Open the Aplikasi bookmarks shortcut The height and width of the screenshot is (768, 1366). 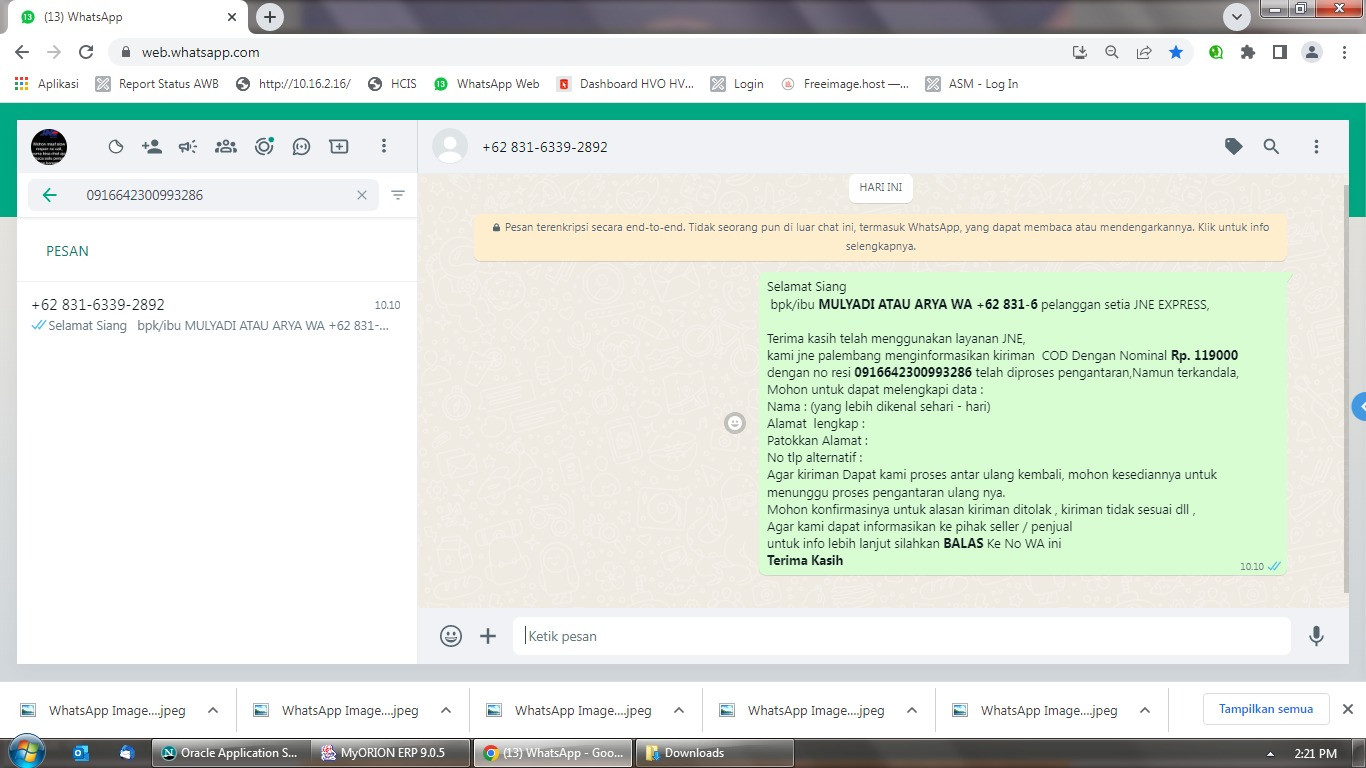(x=46, y=84)
